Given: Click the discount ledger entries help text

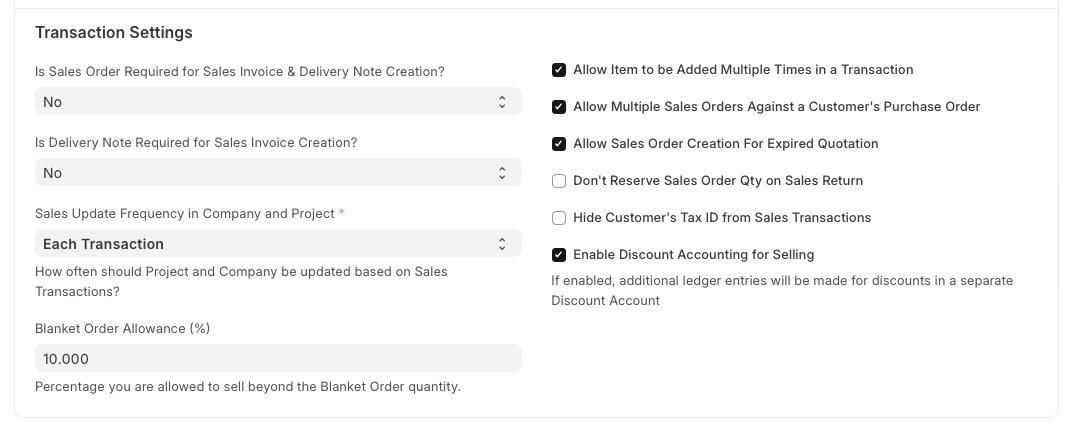Looking at the screenshot, I should tap(782, 290).
